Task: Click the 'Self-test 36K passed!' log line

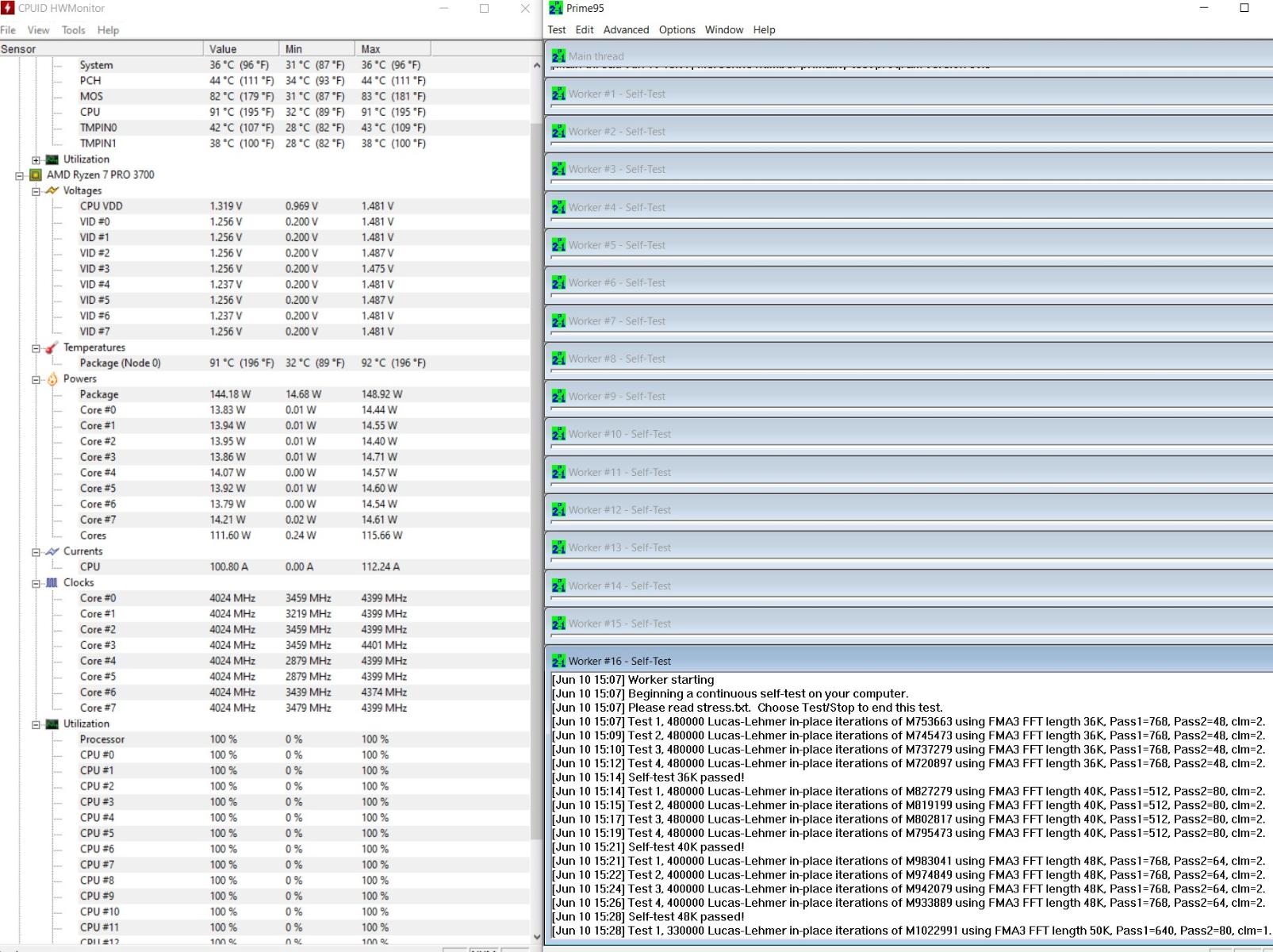Action: tap(648, 777)
